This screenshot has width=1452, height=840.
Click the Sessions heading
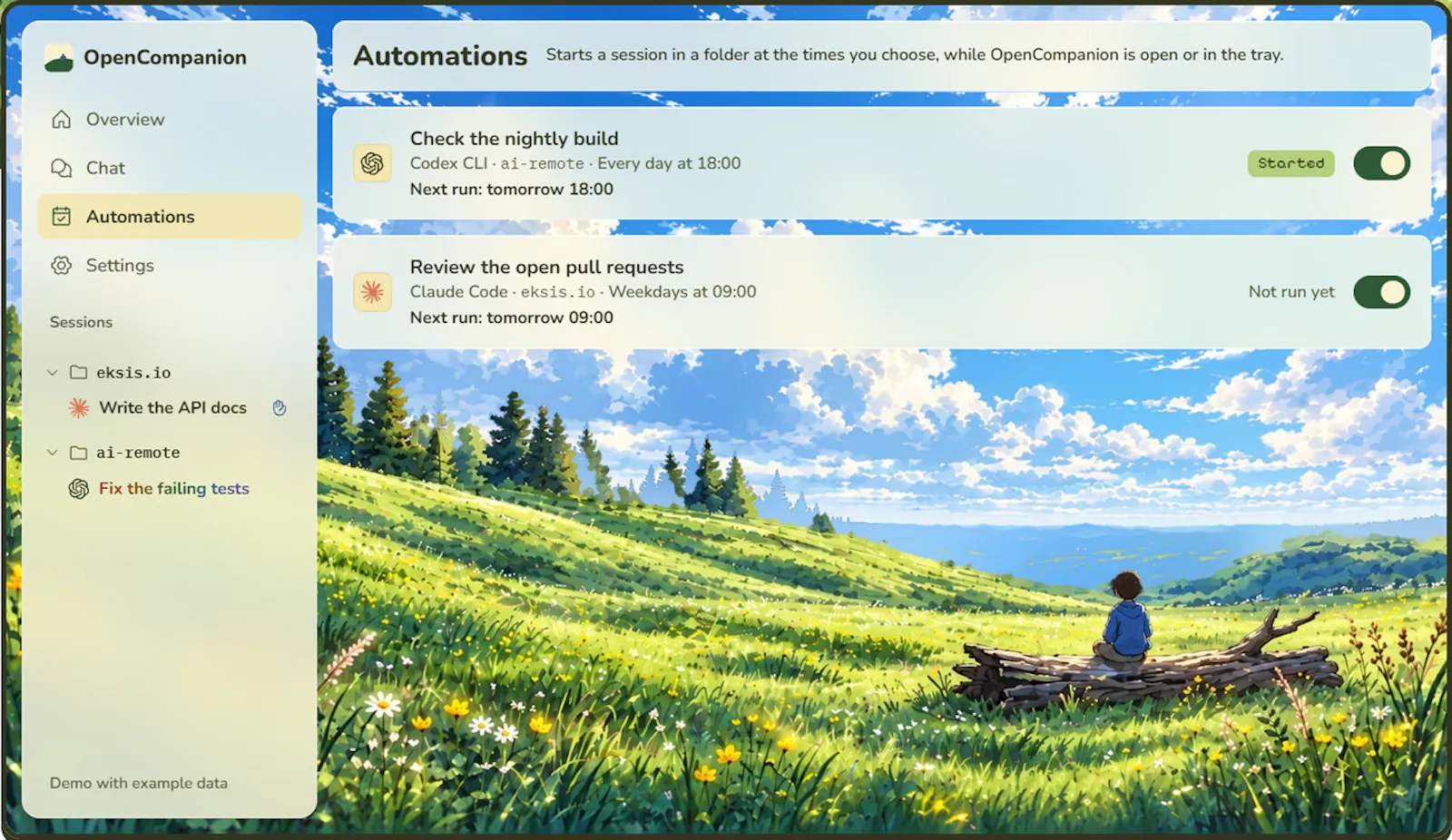tap(81, 322)
